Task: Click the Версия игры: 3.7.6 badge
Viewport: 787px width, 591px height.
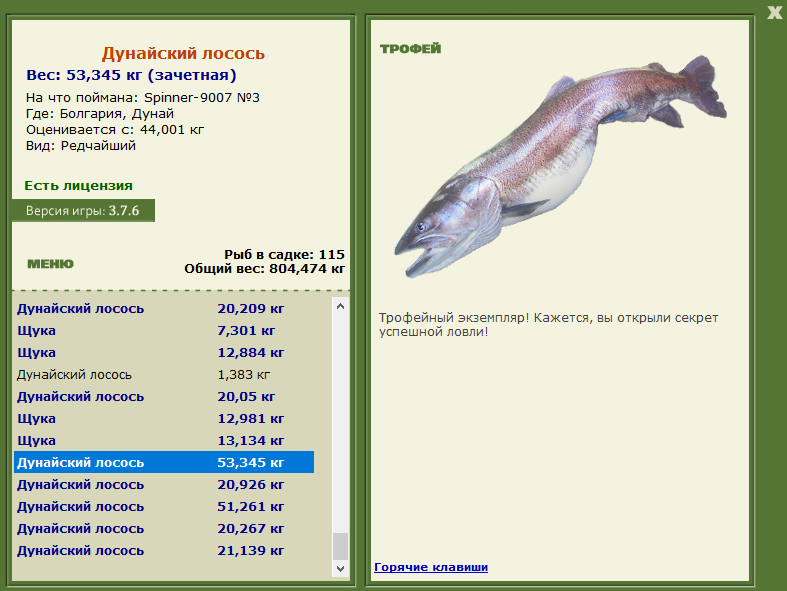Action: pyautogui.click(x=83, y=210)
